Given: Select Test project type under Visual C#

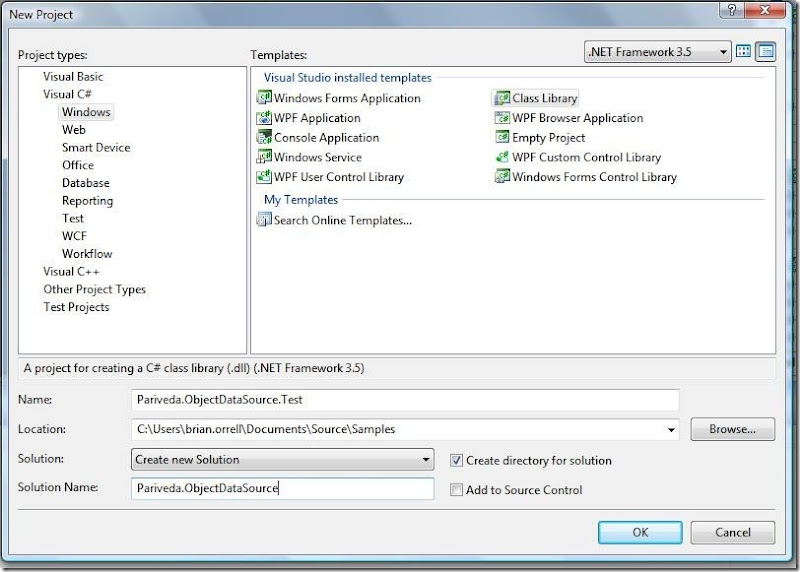Looking at the screenshot, I should coord(73,218).
